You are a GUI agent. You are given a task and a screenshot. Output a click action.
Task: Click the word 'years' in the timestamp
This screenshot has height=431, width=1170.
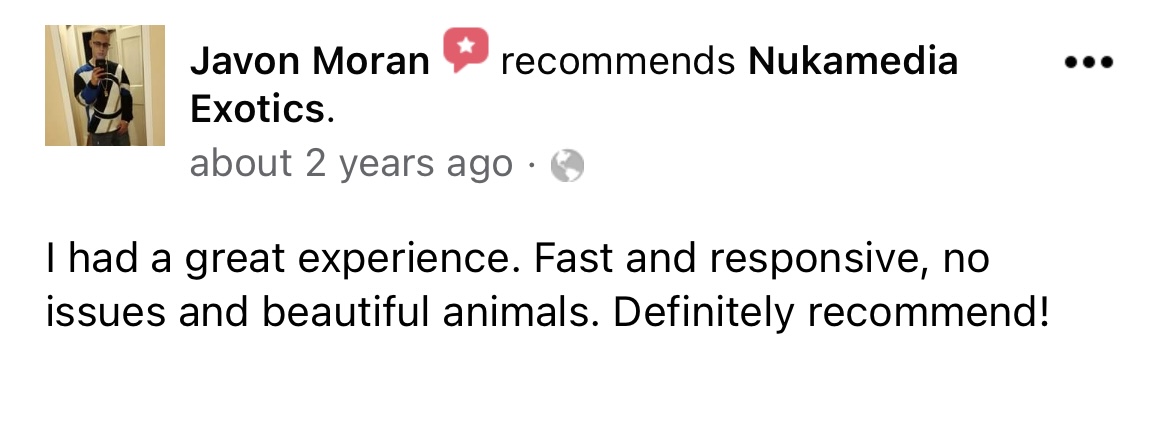pyautogui.click(x=387, y=166)
